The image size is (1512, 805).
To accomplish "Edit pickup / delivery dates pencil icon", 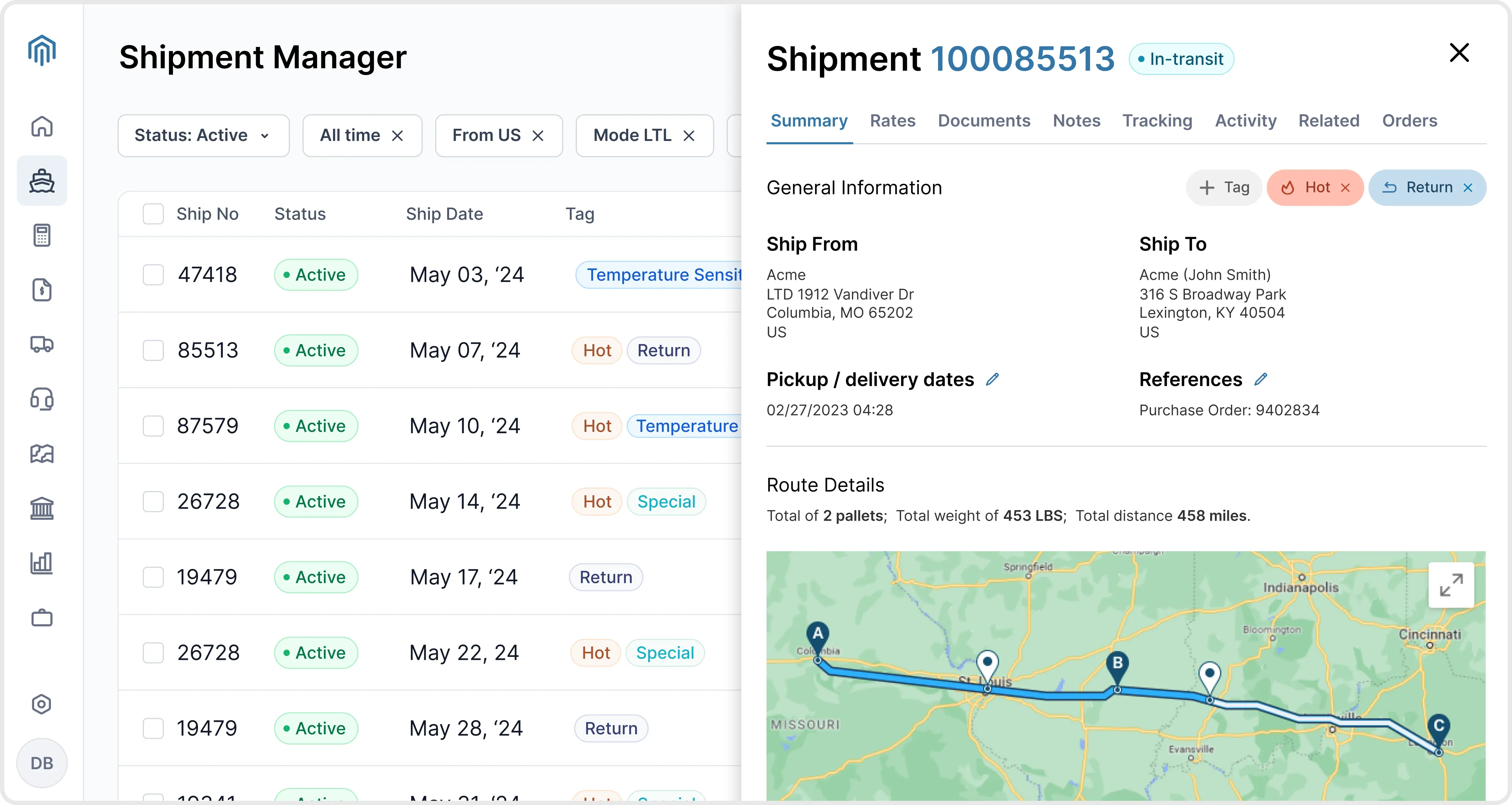I will tap(992, 379).
